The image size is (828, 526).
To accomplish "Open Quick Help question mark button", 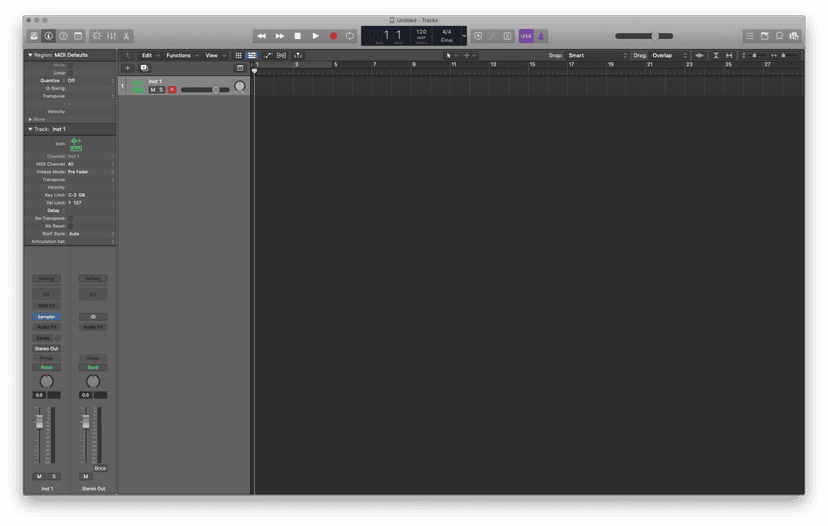I will point(63,36).
